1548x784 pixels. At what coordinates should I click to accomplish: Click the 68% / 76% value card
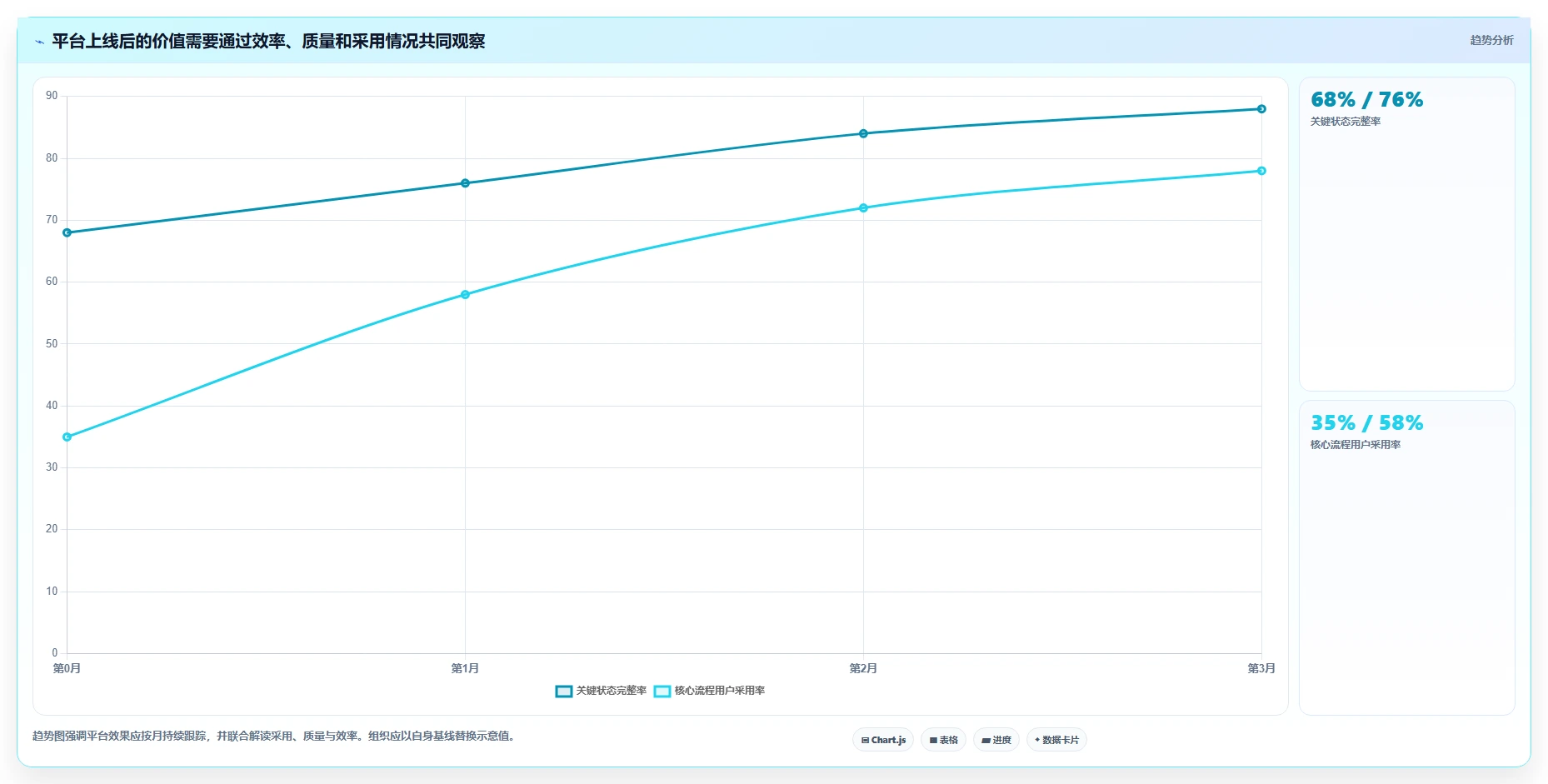coord(1407,234)
